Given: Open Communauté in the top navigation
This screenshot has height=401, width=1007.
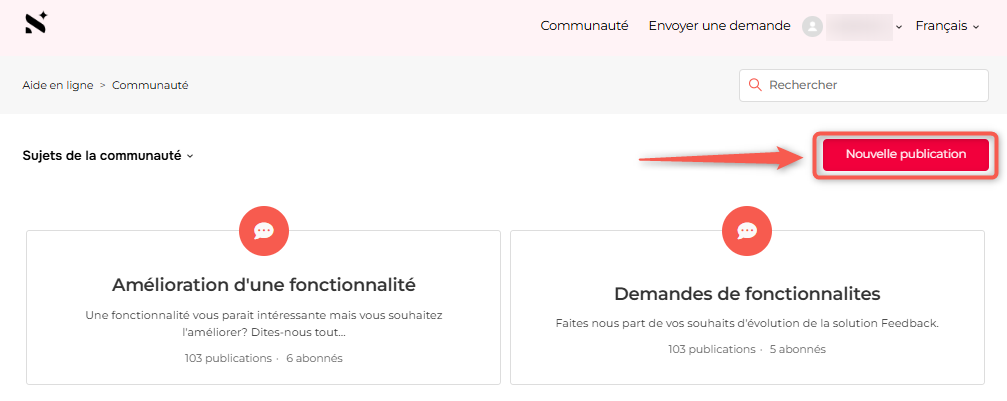Looking at the screenshot, I should click(584, 26).
